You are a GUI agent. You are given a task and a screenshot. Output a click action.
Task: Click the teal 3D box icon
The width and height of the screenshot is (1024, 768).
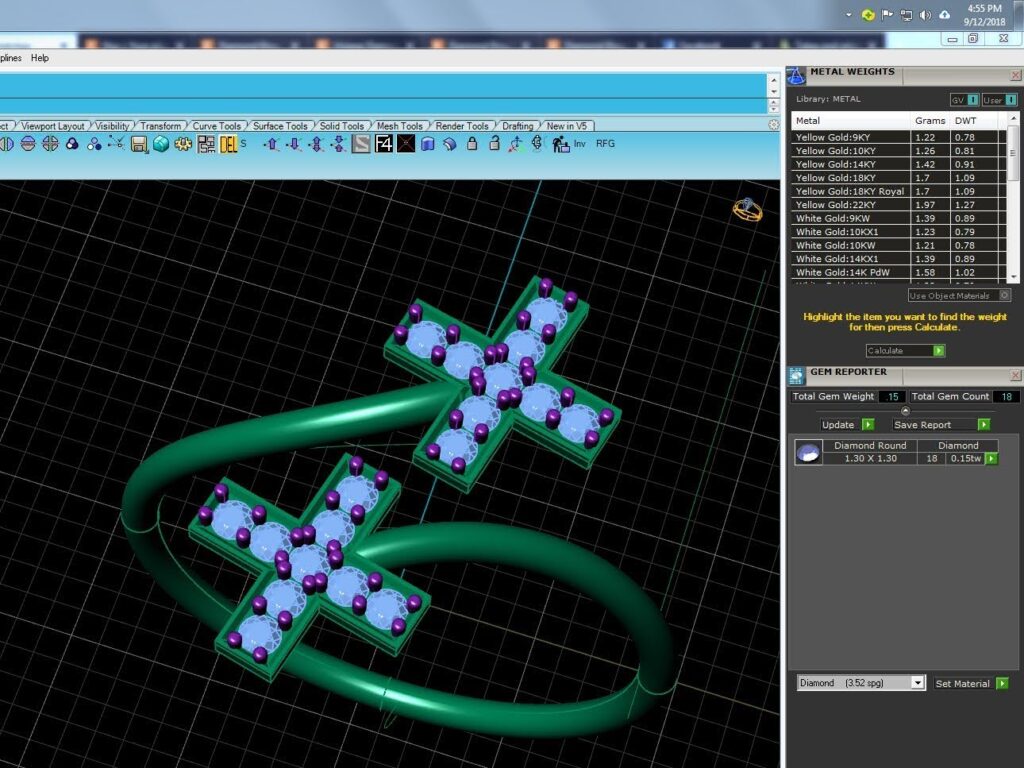click(161, 144)
